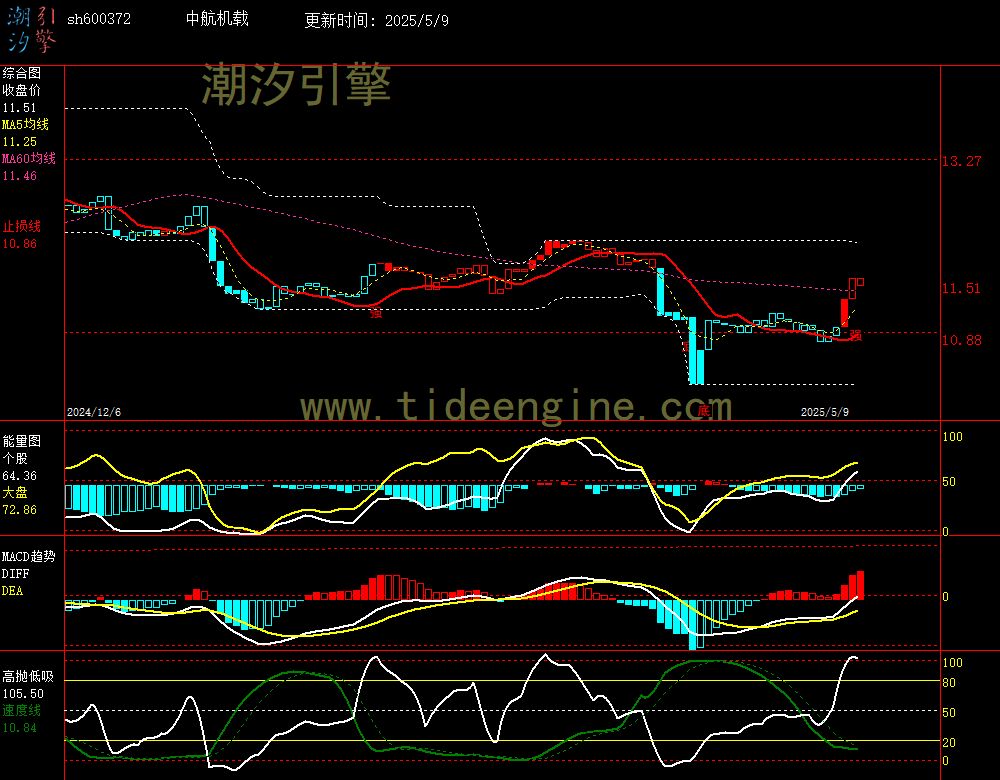Click the 综合图 panel label
Screen dimensions: 1000x780
tap(22, 73)
